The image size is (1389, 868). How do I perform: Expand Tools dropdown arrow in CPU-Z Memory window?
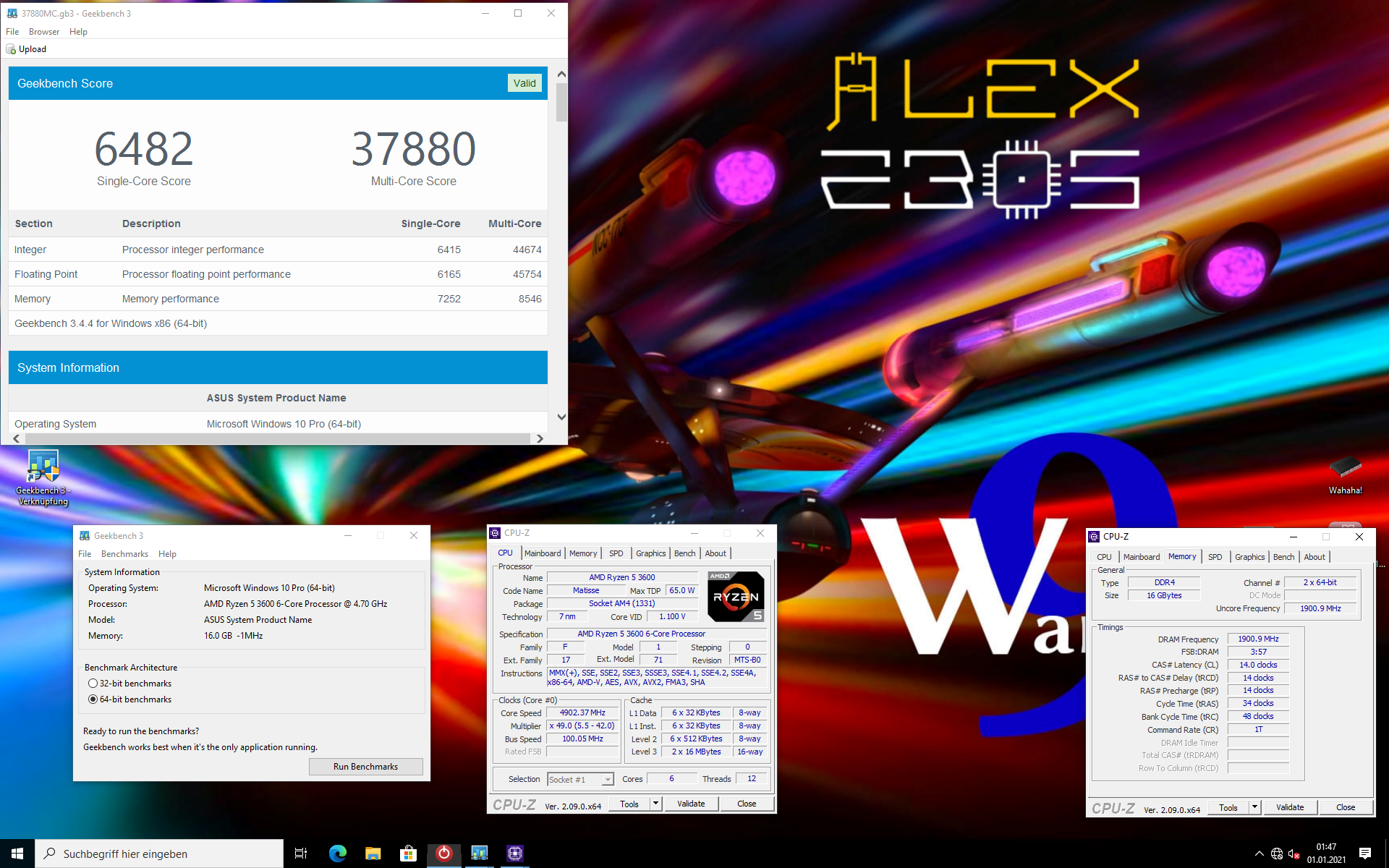click(x=1254, y=807)
